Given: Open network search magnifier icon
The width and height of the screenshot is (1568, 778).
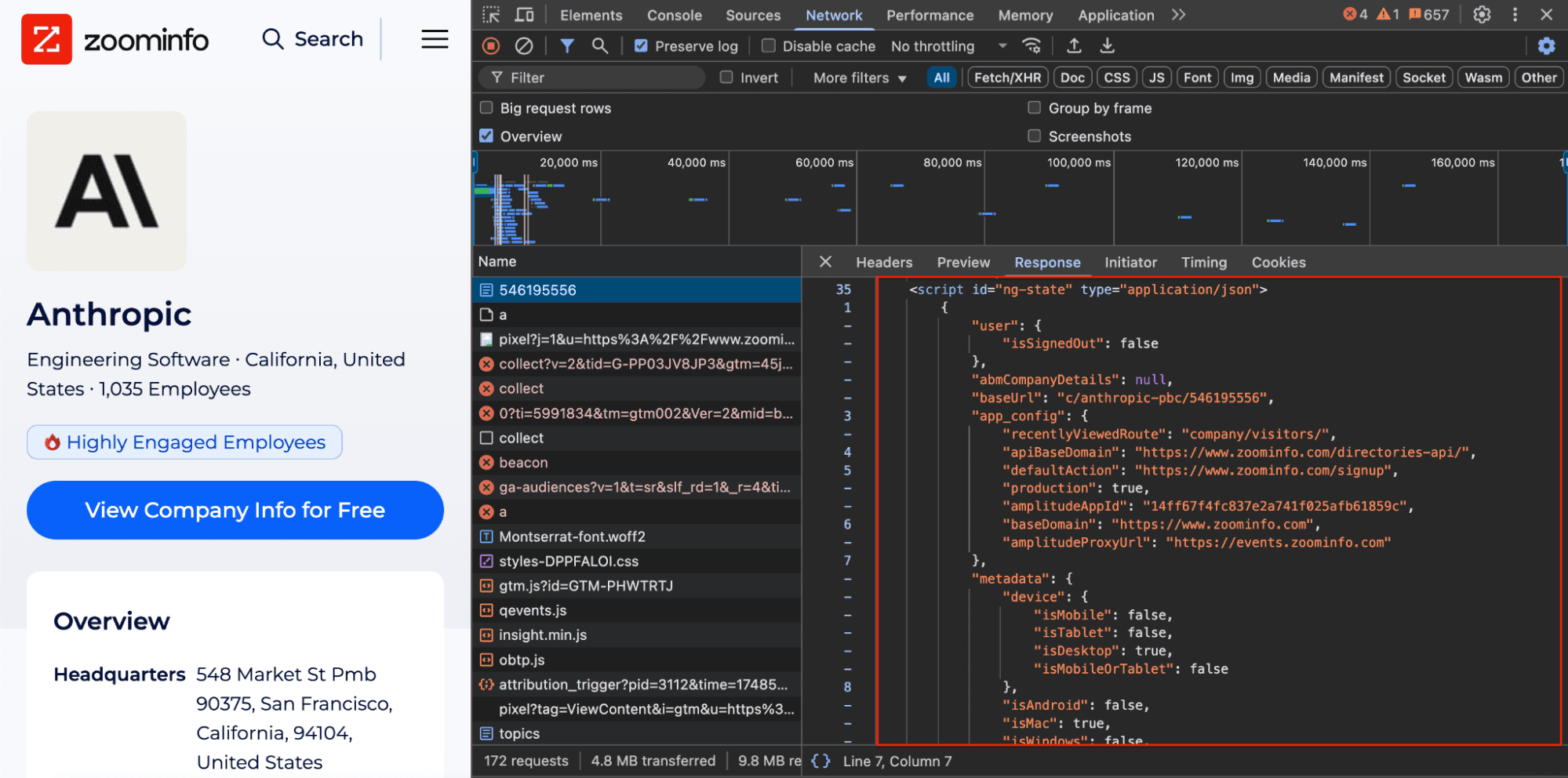Looking at the screenshot, I should [x=599, y=46].
